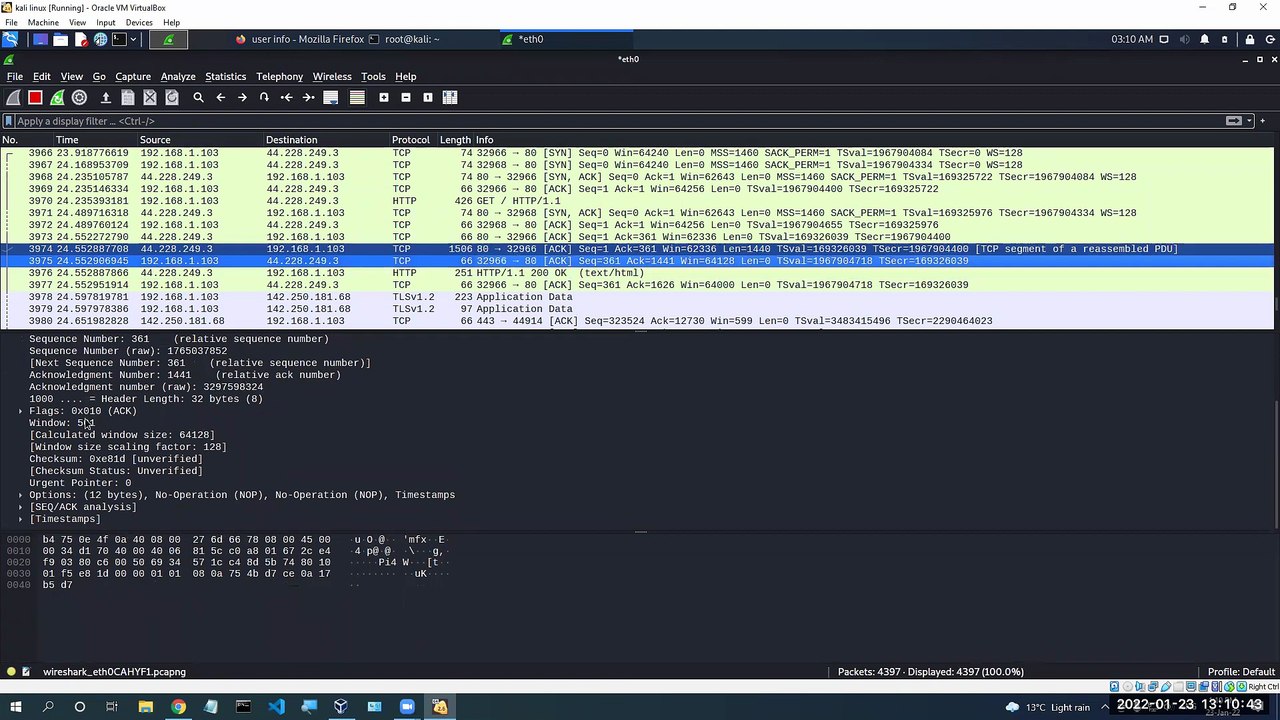Screen dimensions: 1280x720
Task: Open a capture file from the toolbar
Action: [x=105, y=97]
